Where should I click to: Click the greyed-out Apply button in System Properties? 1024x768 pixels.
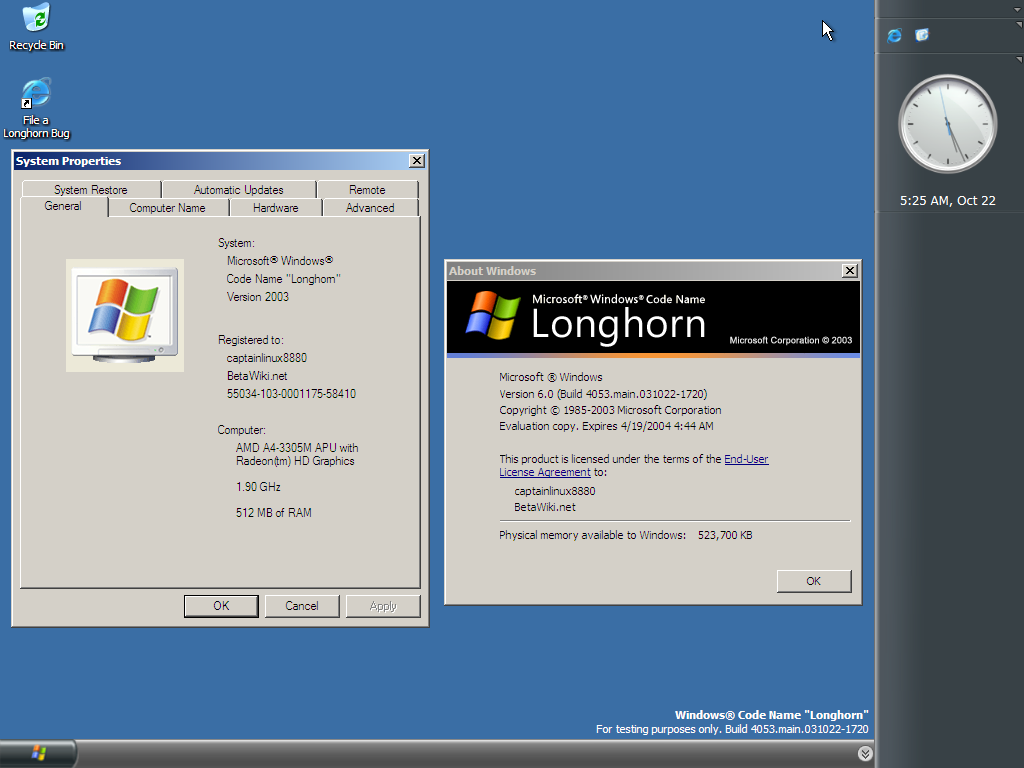click(x=383, y=606)
